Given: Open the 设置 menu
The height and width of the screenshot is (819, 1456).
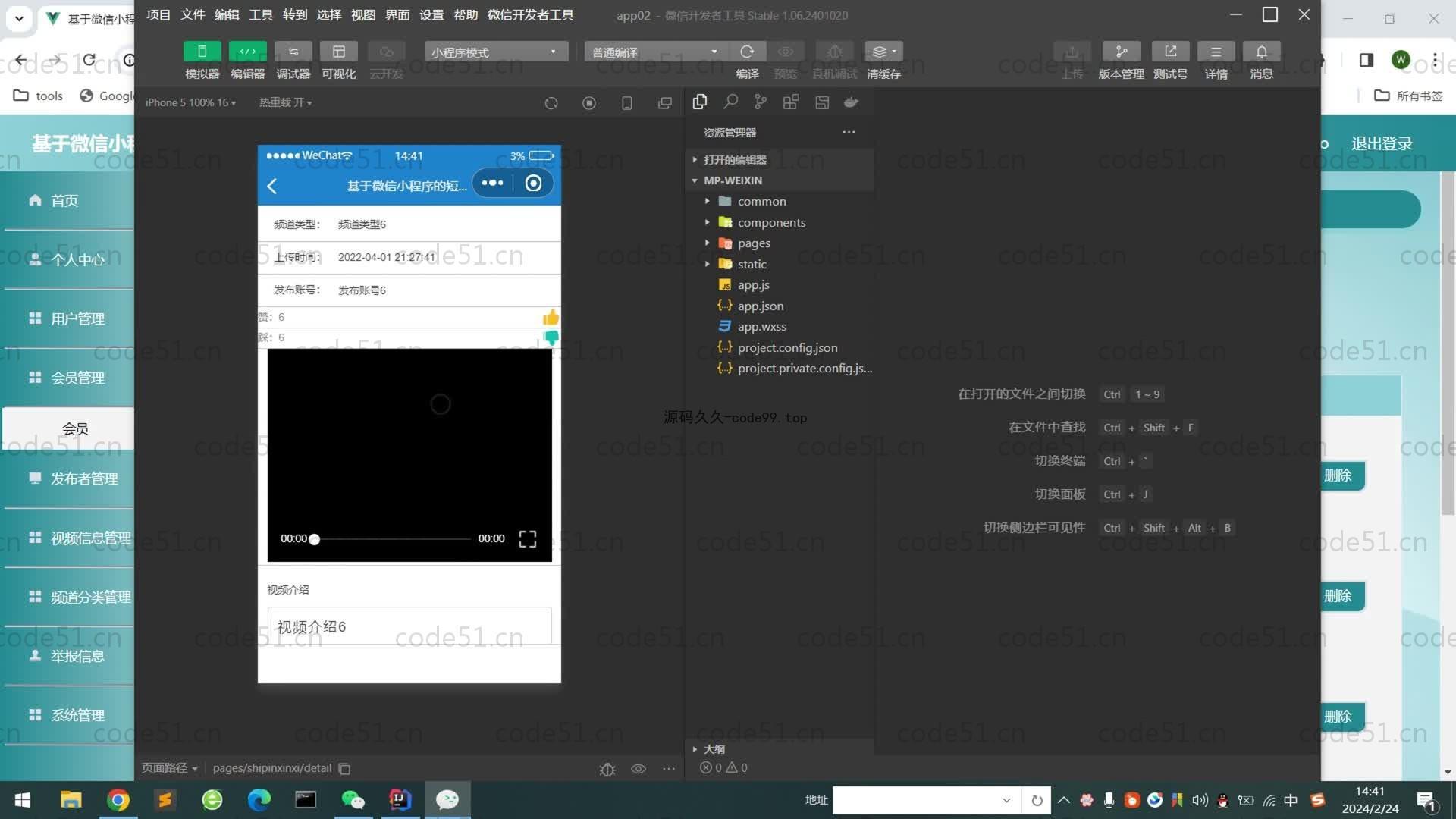Looking at the screenshot, I should tap(431, 15).
